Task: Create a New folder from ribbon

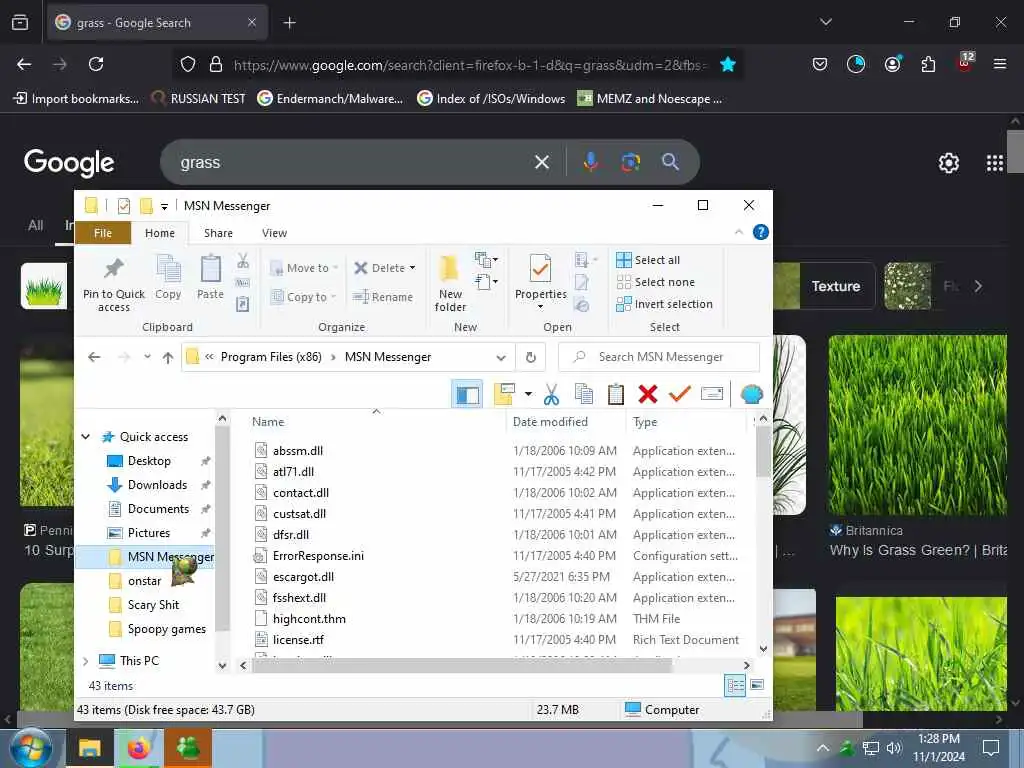Action: 450,282
